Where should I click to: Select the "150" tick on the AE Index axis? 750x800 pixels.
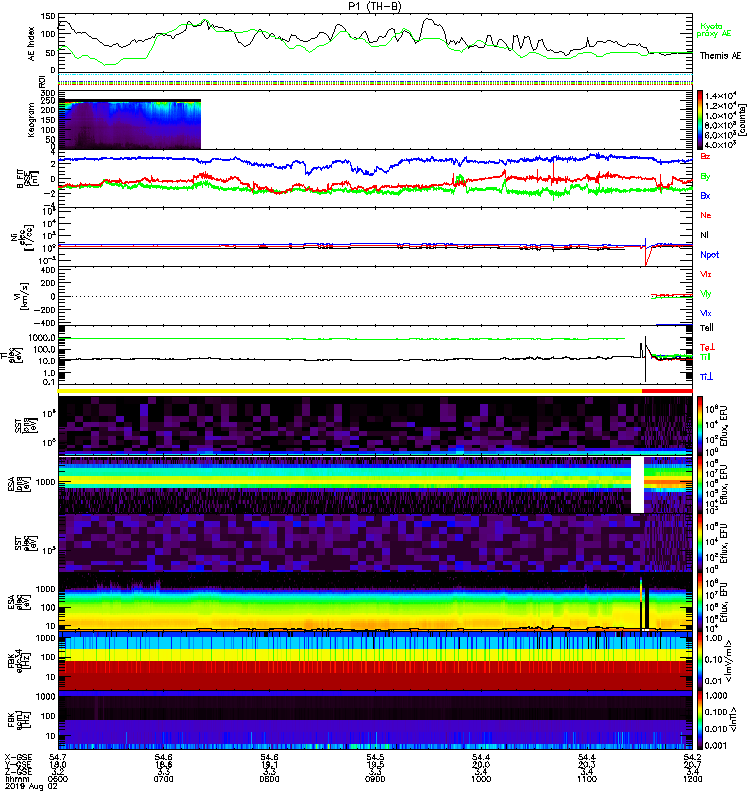click(48, 16)
